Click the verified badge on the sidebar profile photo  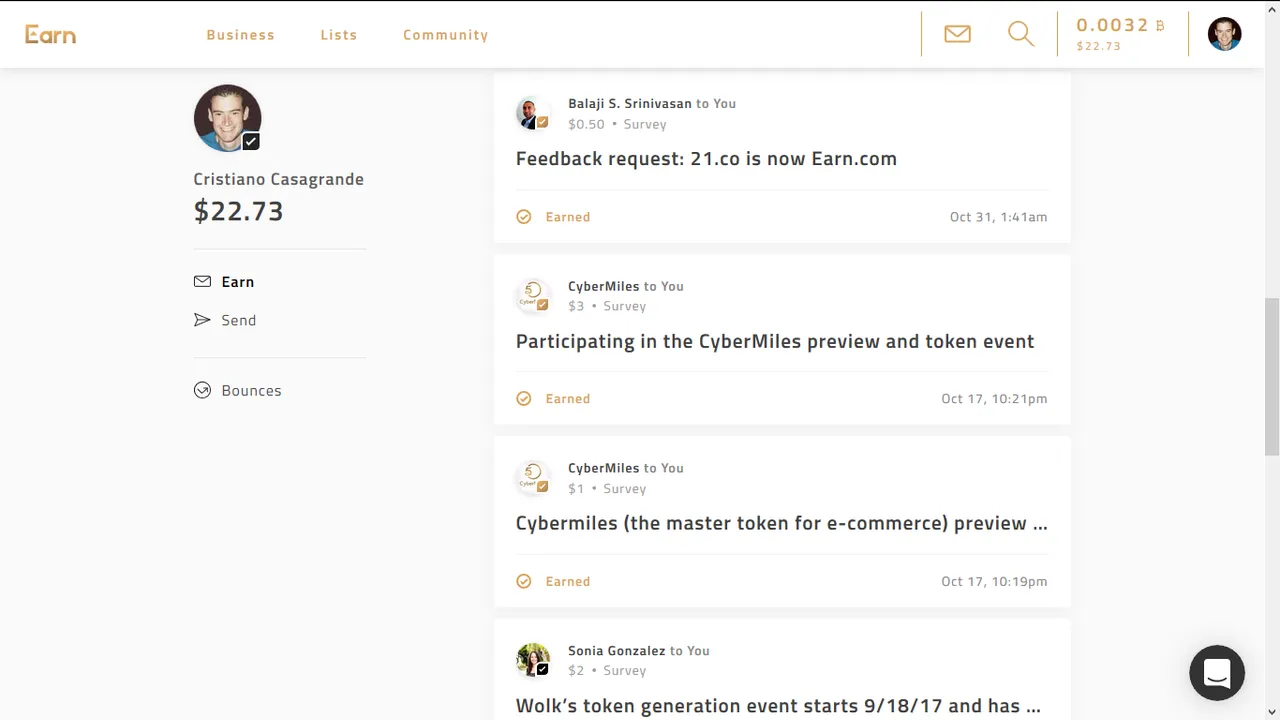pyautogui.click(x=251, y=142)
